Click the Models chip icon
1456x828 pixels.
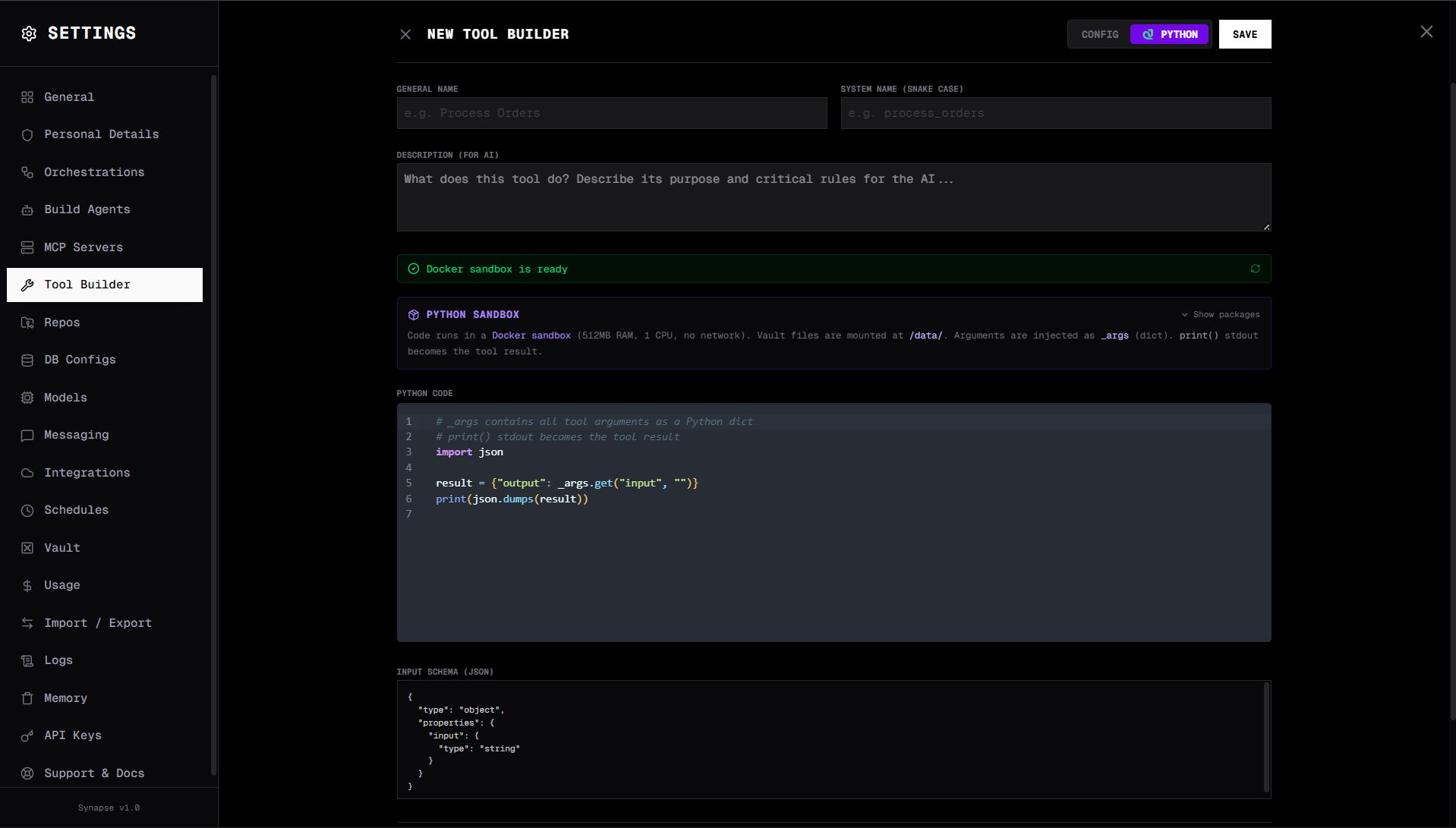27,398
